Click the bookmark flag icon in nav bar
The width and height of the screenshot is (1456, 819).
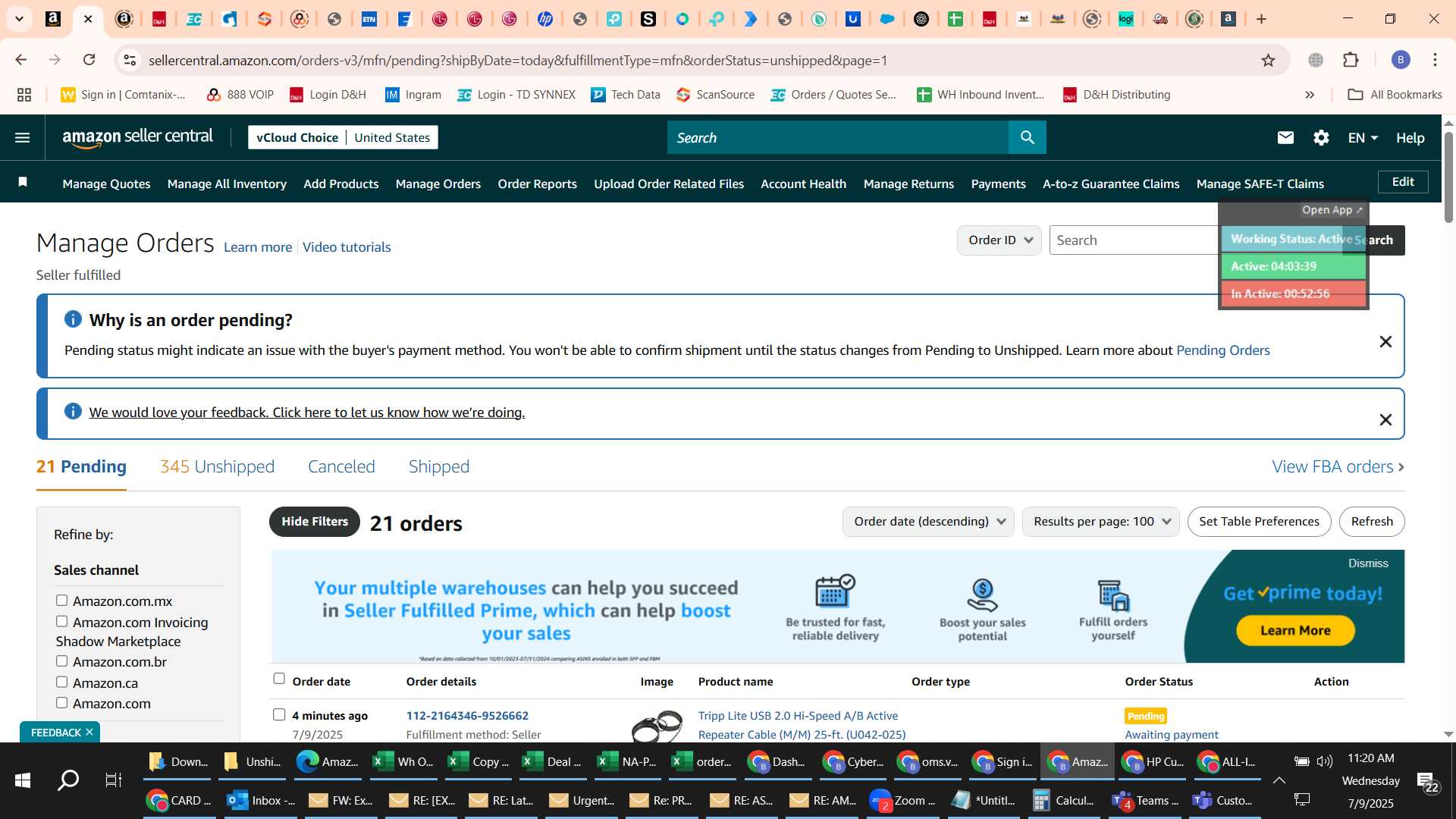(x=23, y=182)
